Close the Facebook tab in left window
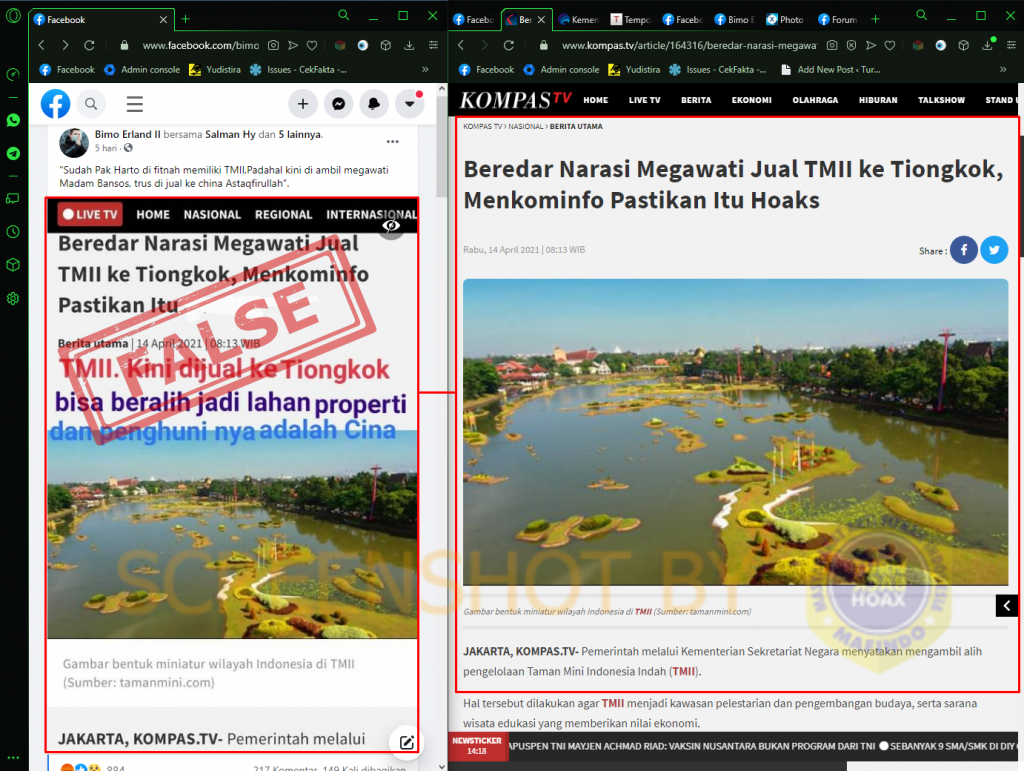Image resolution: width=1024 pixels, height=771 pixels. pos(163,20)
